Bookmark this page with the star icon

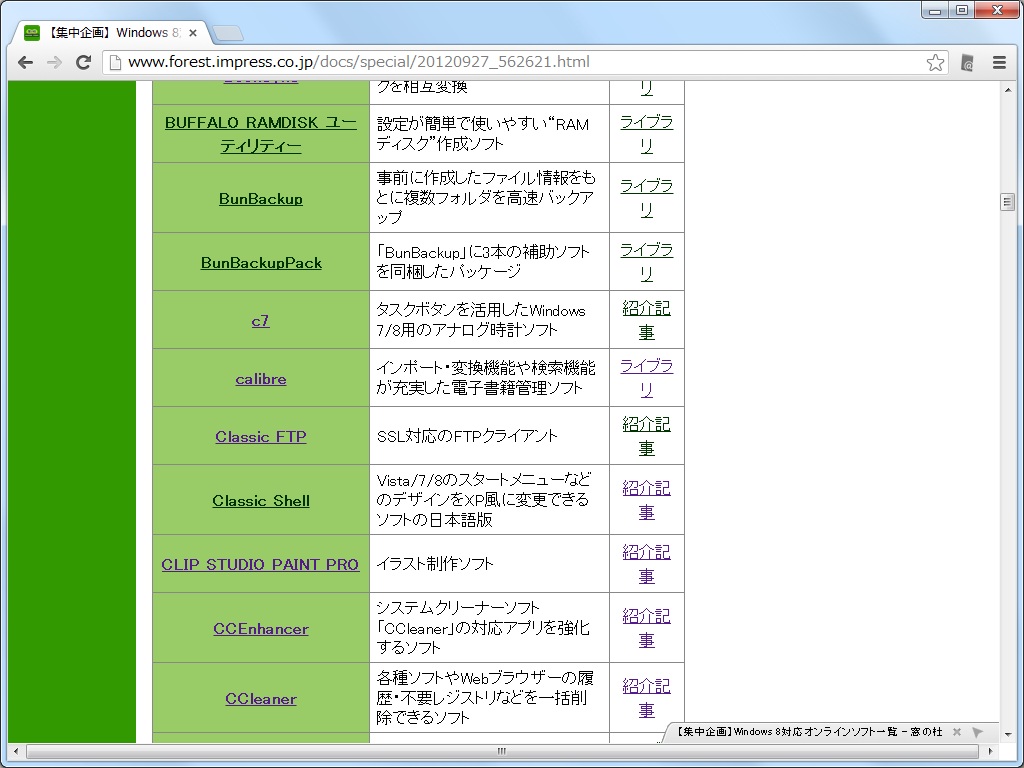tap(935, 62)
